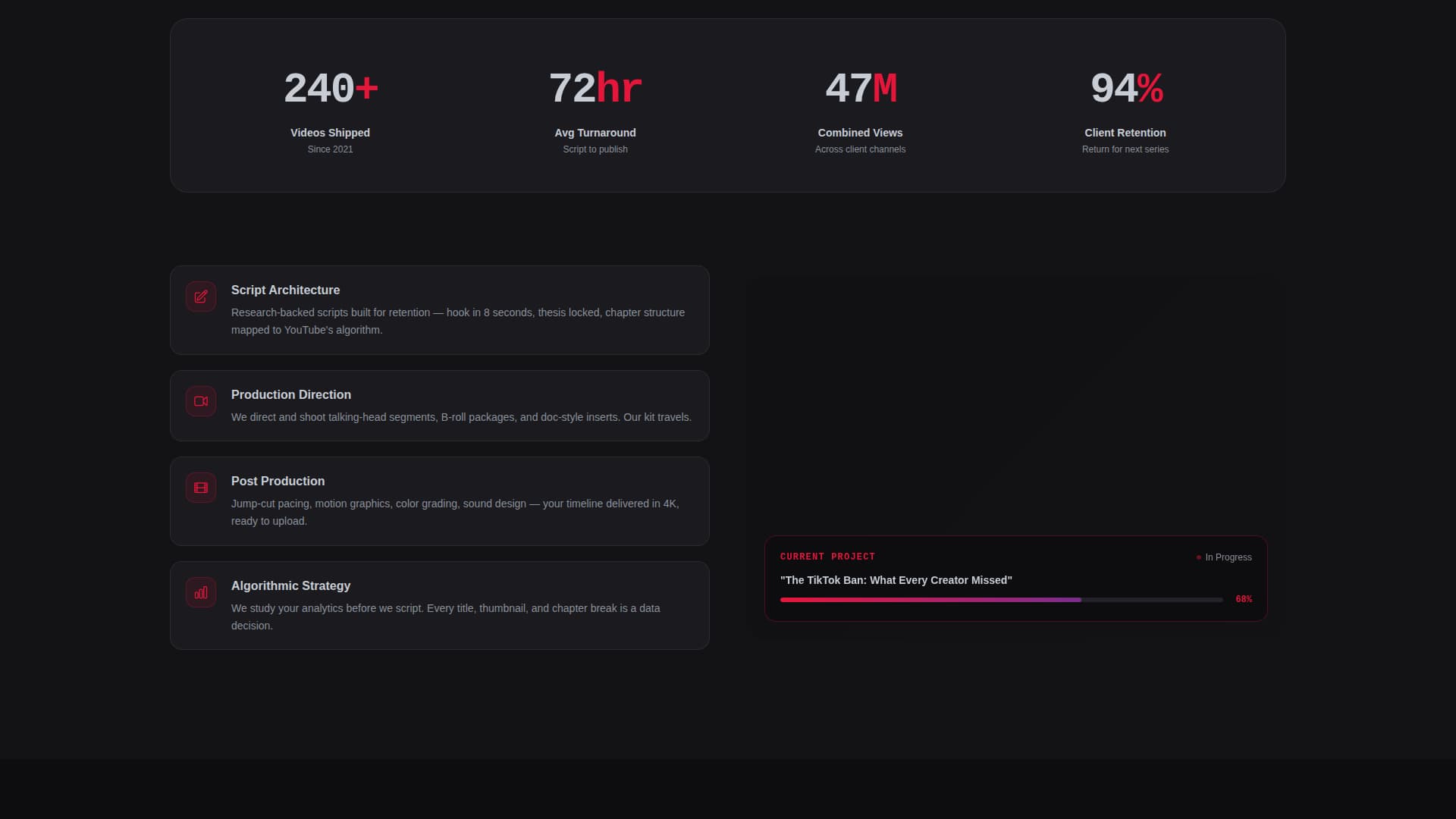Select the CURRENT PROJECT label
This screenshot has height=819, width=1456.
tap(827, 556)
